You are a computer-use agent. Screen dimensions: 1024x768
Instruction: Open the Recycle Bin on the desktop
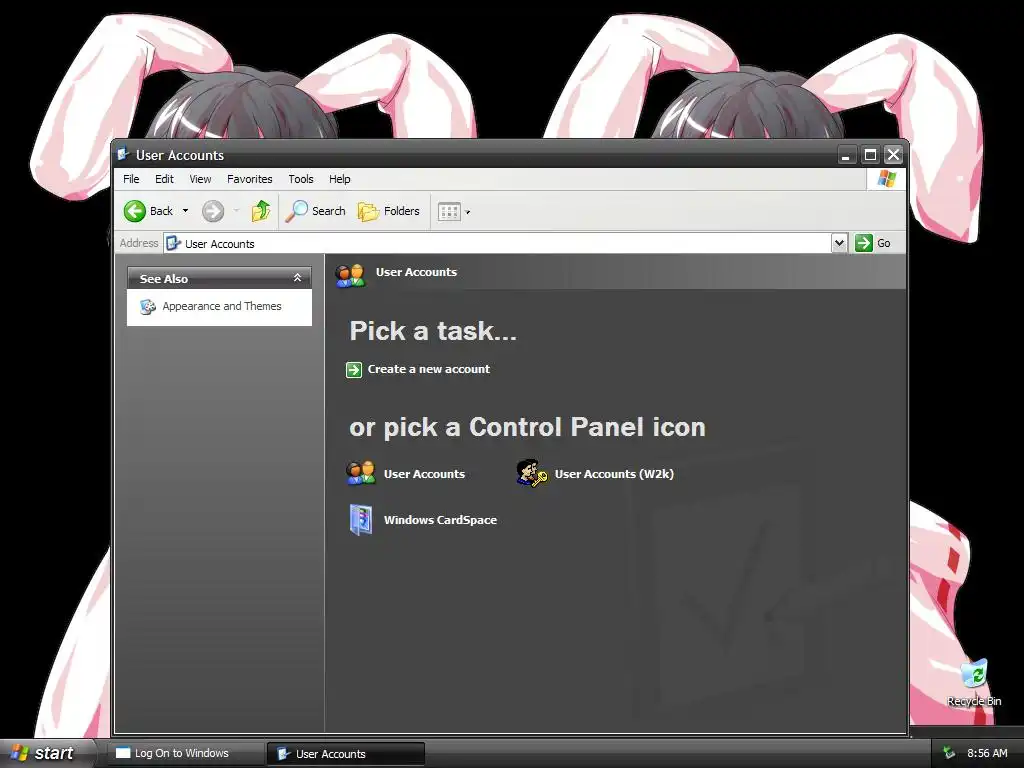pyautogui.click(x=974, y=683)
